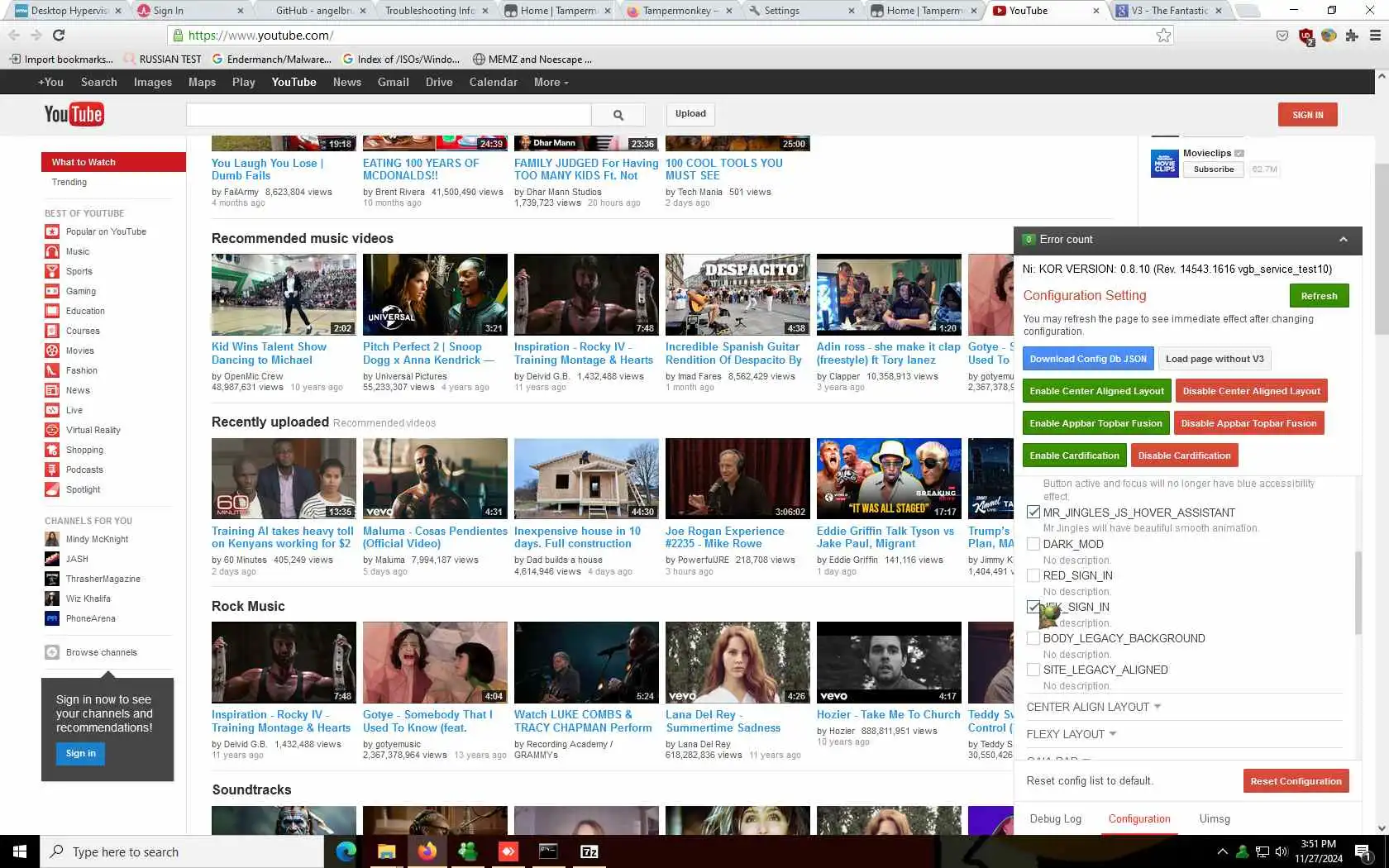Viewport: 1389px width, 868px height.
Task: Open the Live sidebar icon
Action: (x=52, y=410)
